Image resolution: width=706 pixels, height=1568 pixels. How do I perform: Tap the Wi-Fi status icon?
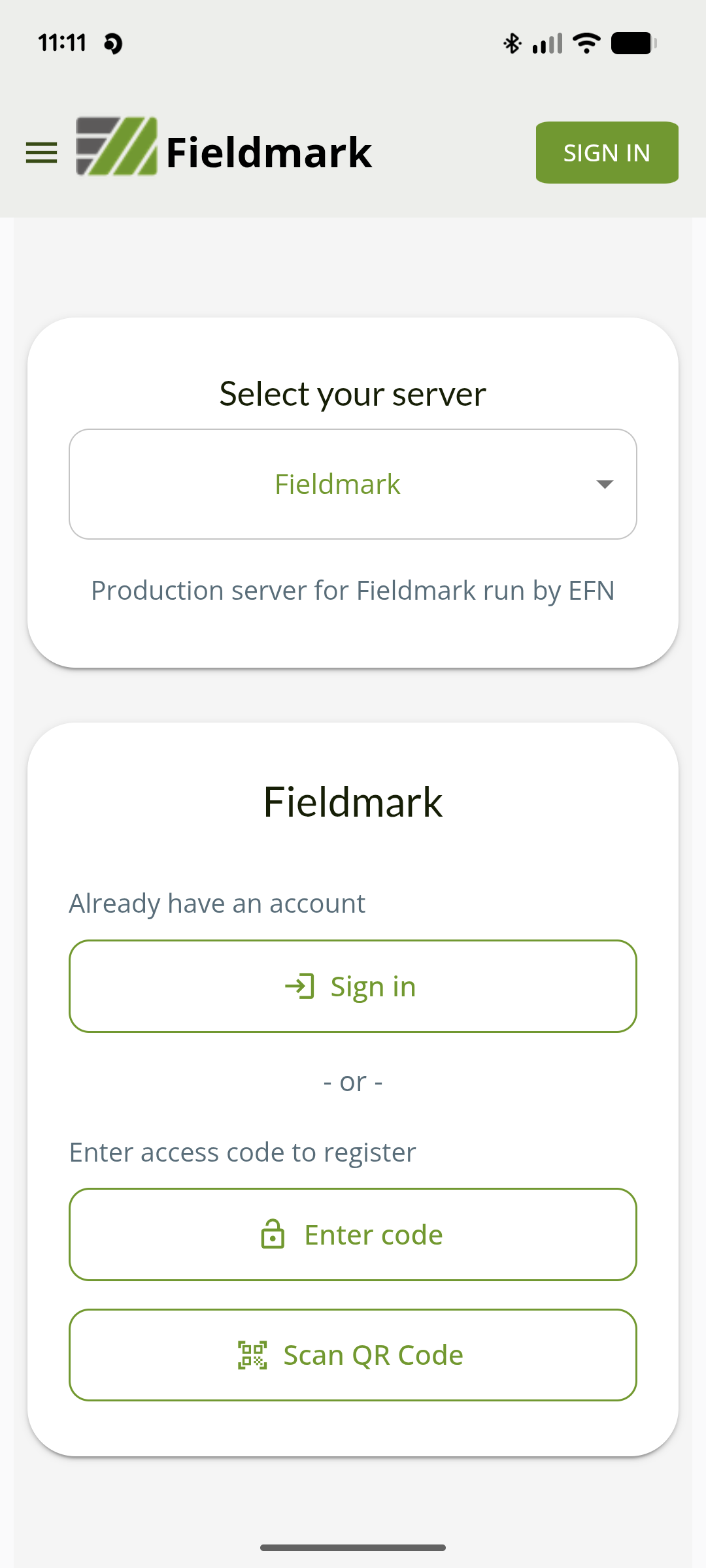coord(586,43)
